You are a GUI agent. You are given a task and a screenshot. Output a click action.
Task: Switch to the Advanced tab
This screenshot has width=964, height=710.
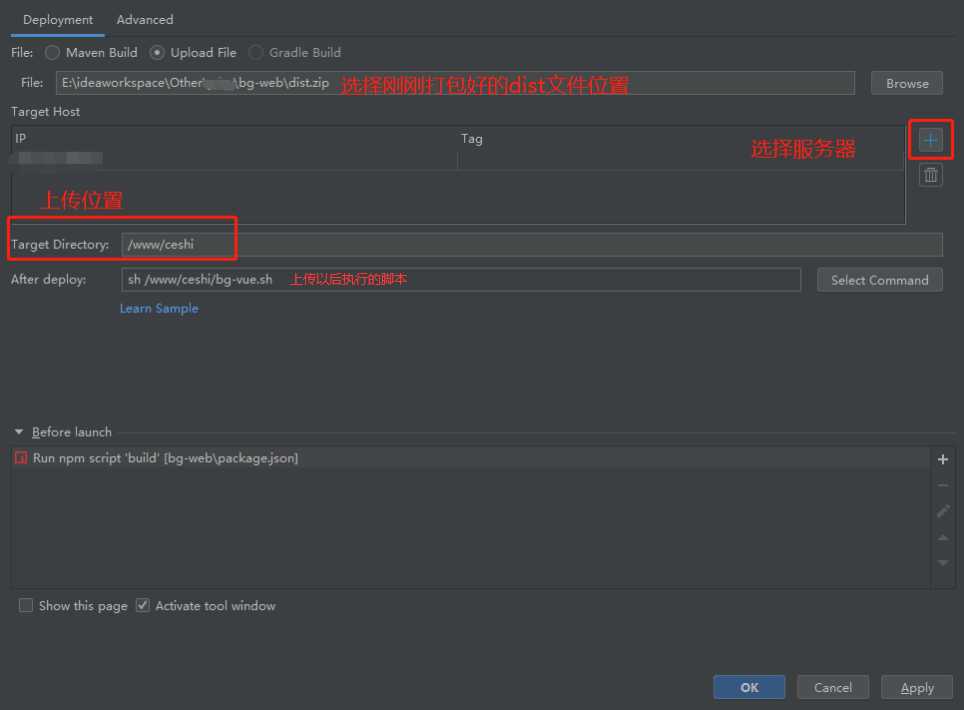pyautogui.click(x=144, y=20)
